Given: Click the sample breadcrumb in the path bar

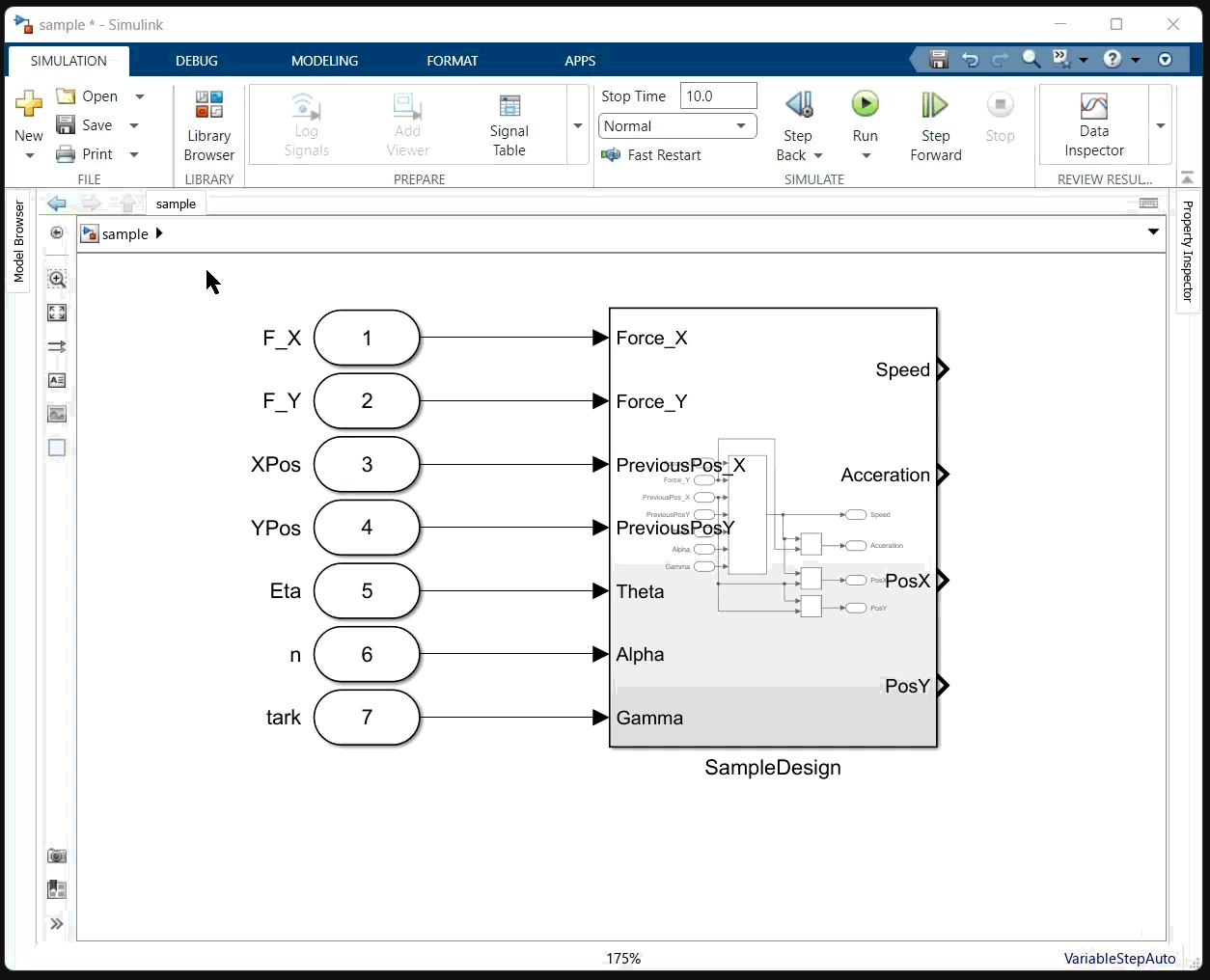Looking at the screenshot, I should tap(124, 233).
